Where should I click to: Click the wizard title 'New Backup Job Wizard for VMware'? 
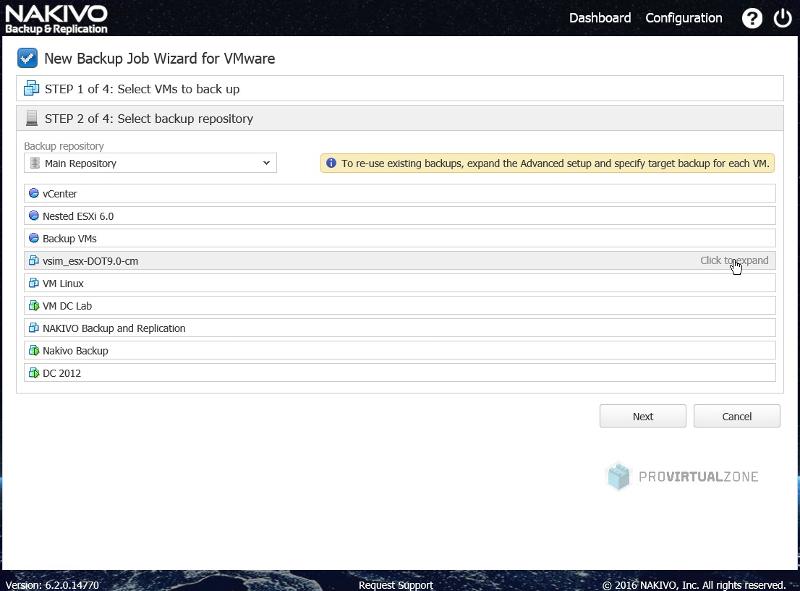(159, 58)
